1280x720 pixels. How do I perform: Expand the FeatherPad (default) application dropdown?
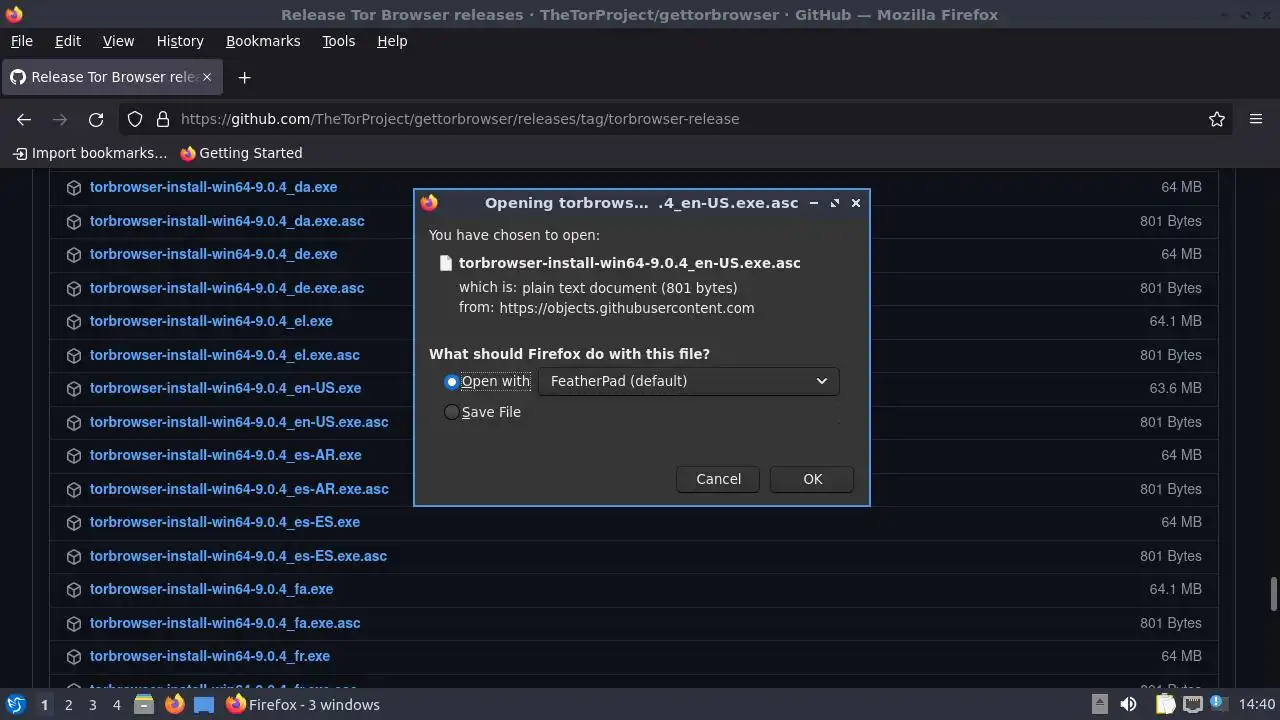tap(688, 381)
